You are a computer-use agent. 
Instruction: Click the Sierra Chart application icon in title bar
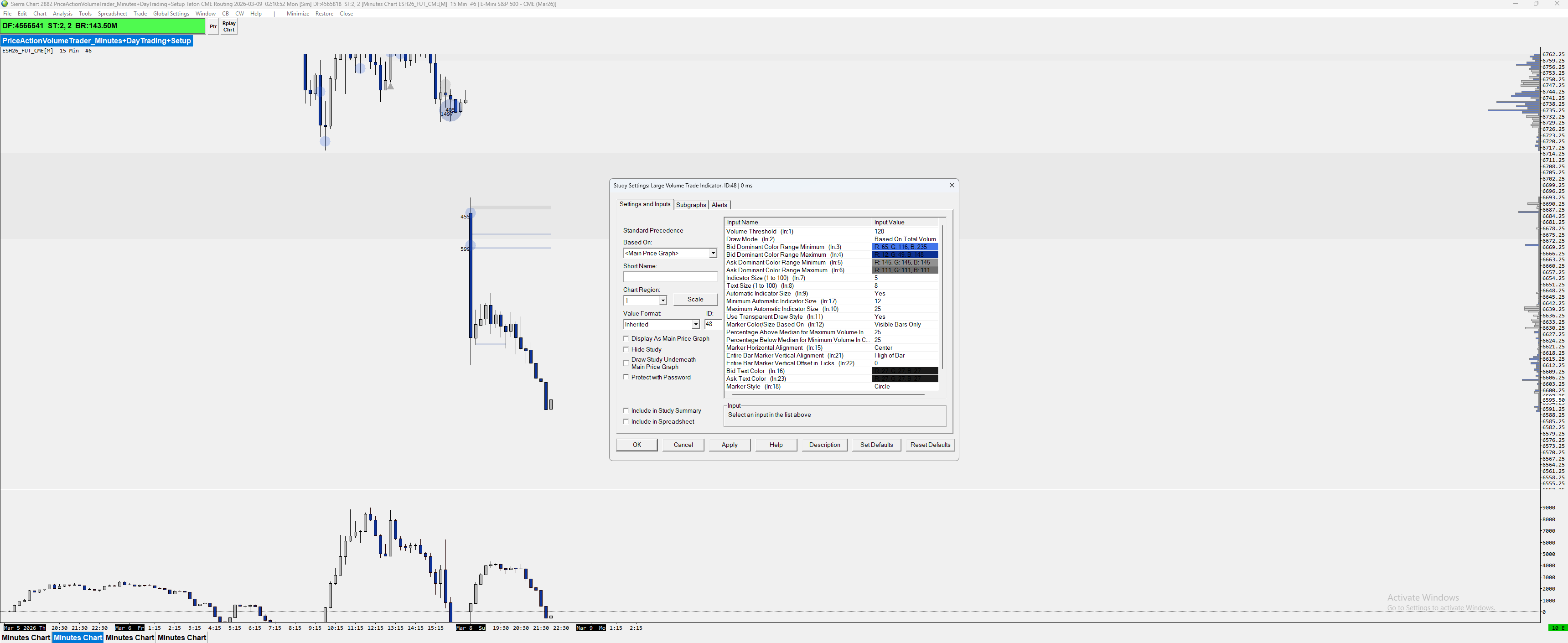5,4
